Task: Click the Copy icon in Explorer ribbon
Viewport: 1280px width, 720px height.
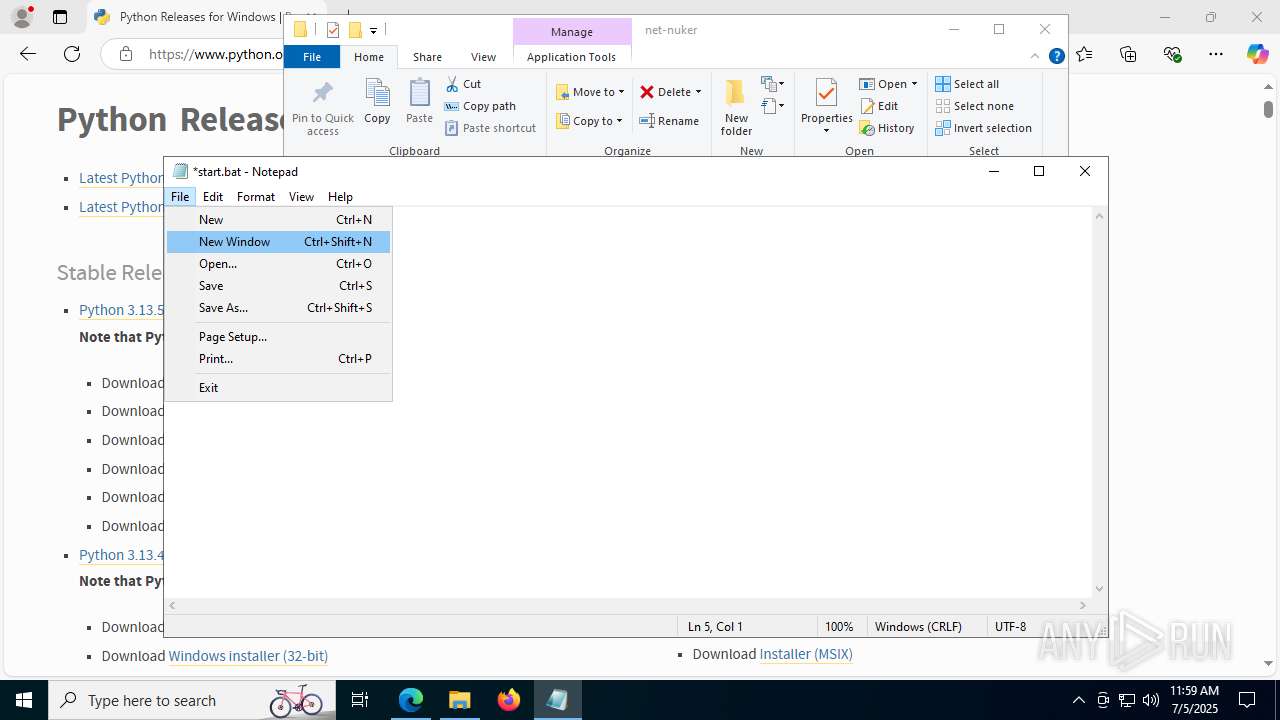Action: pyautogui.click(x=377, y=102)
